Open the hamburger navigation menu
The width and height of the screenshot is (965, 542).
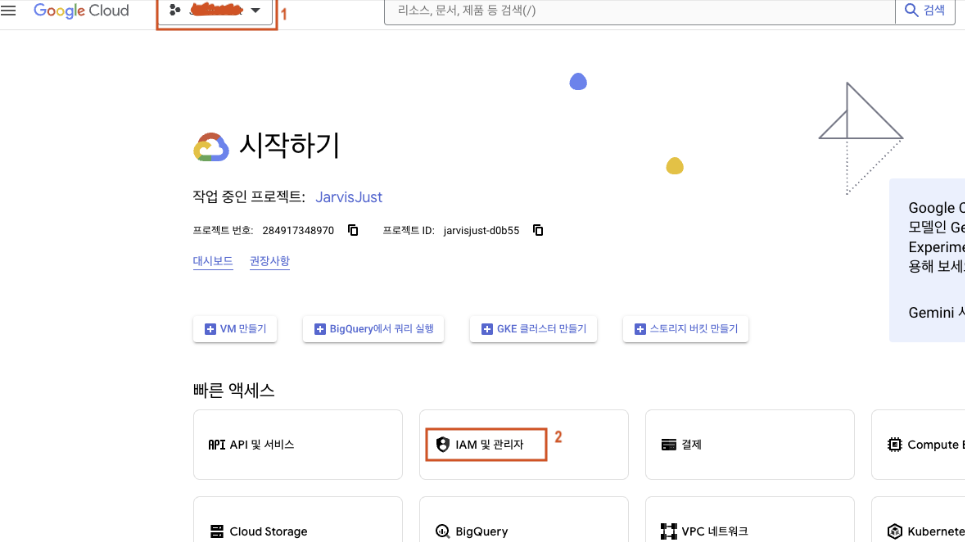click(9, 10)
